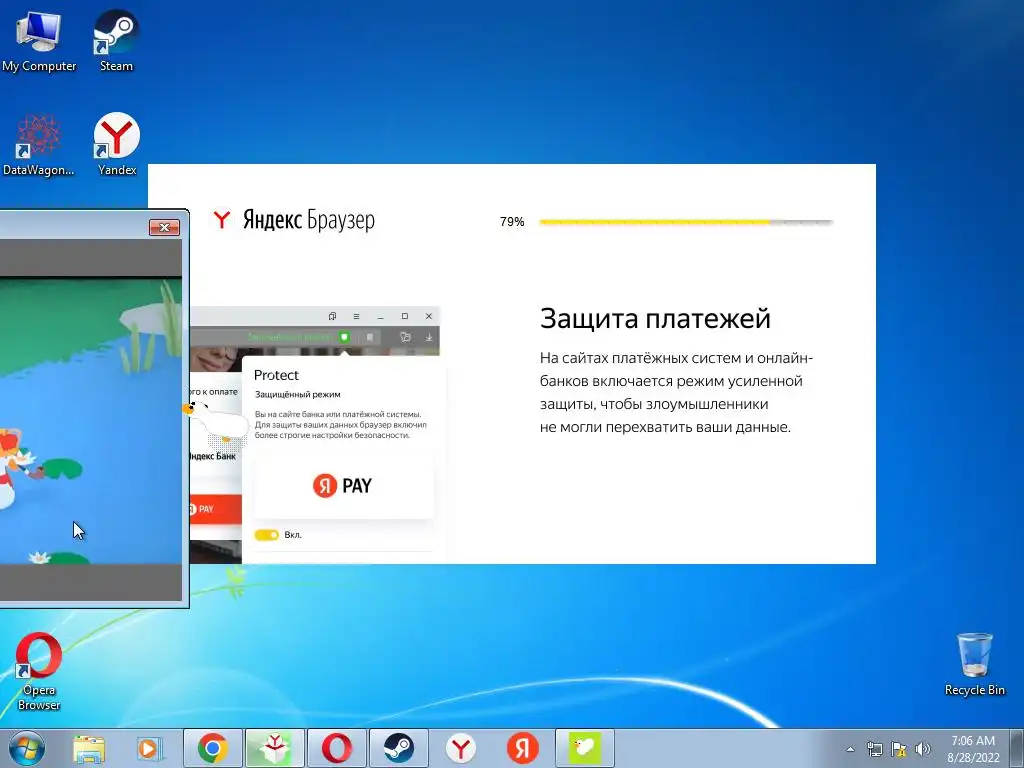
Task: Open the network tray icon
Action: (x=874, y=749)
